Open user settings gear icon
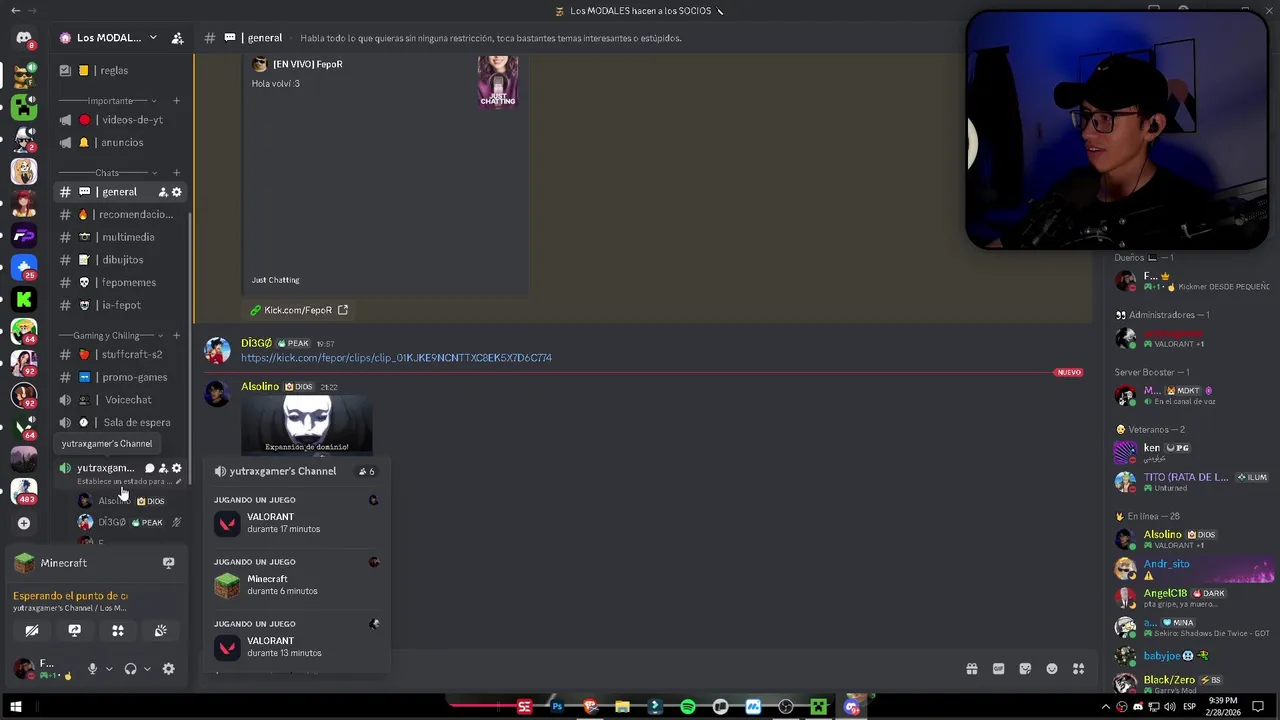1280x720 pixels. coord(168,669)
